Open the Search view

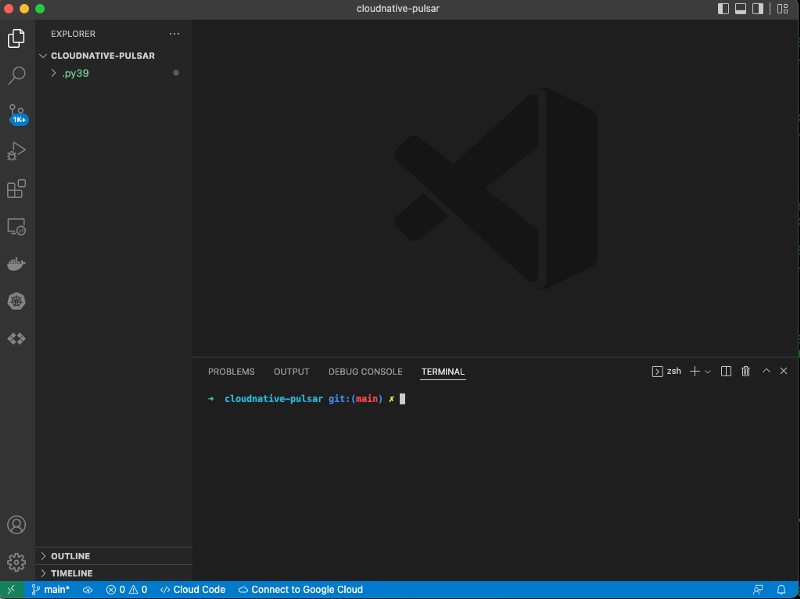click(16, 75)
